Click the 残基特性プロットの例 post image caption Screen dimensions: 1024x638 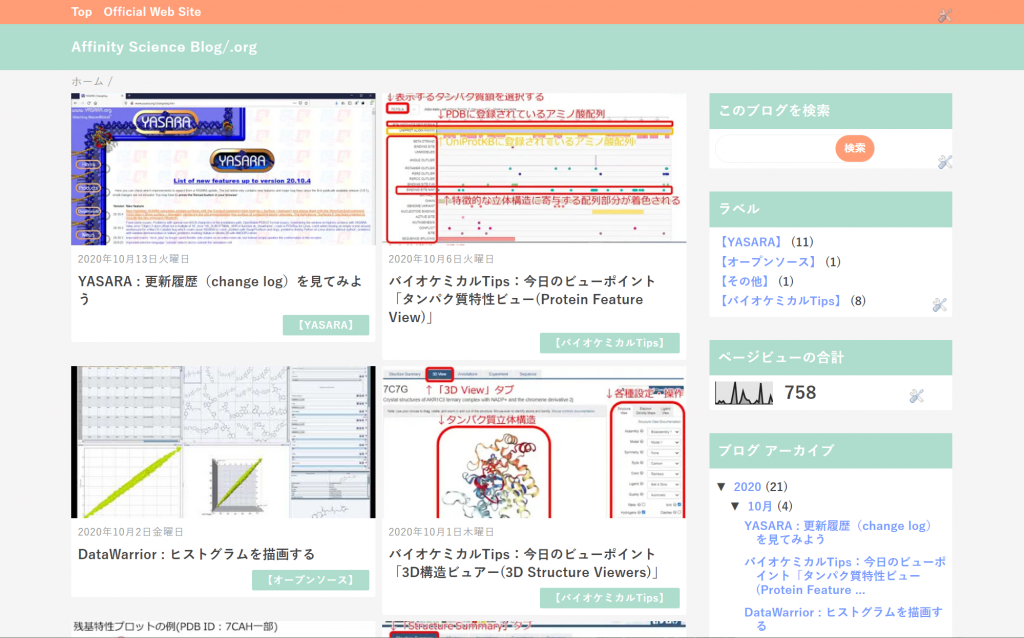tap(175, 627)
